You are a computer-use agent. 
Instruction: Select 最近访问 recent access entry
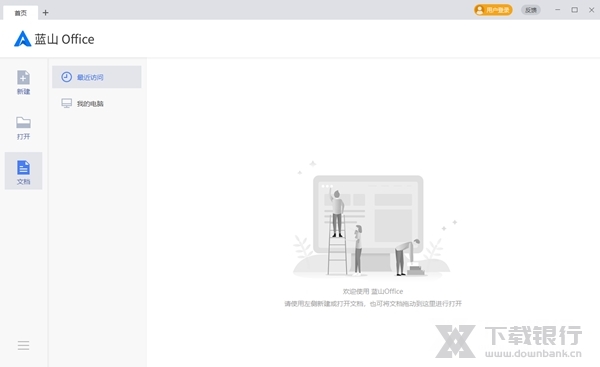(97, 77)
